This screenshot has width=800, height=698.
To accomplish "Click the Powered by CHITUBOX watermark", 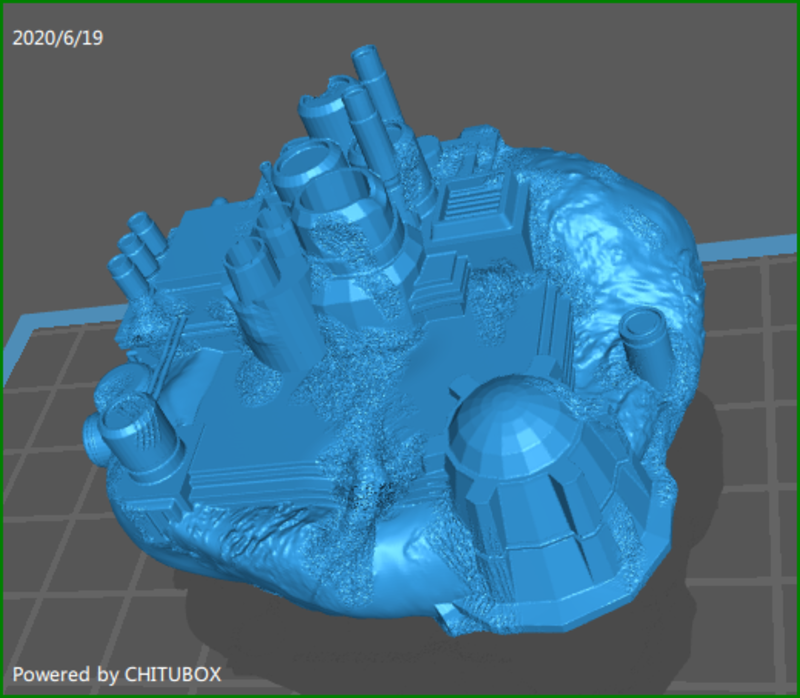I will (116, 674).
